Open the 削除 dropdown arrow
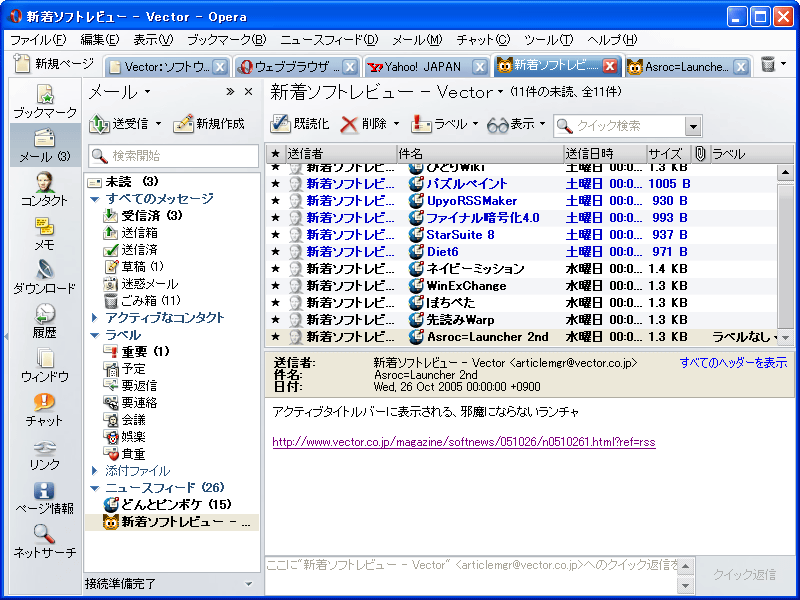This screenshot has height=600, width=800. coord(396,124)
